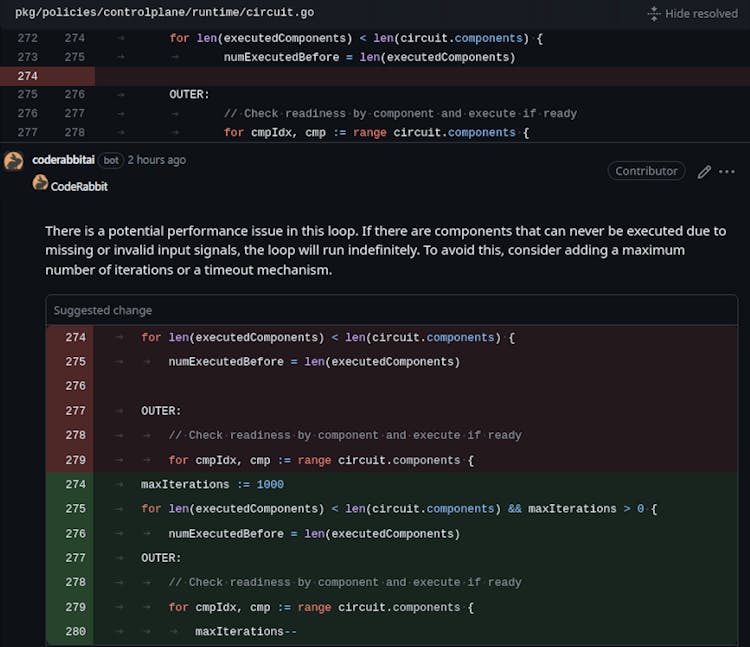
Task: Click old line number 272 in the diff
Action: click(27, 38)
